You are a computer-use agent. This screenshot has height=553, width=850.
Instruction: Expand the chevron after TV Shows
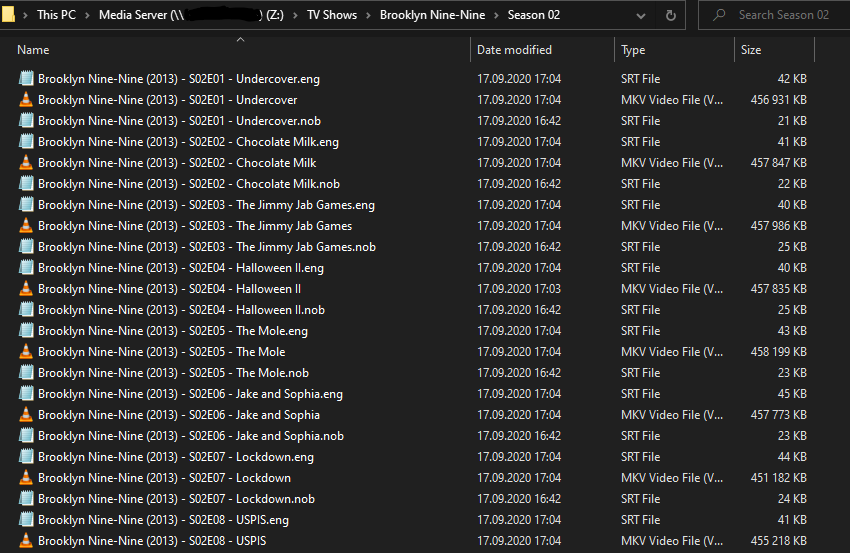(x=368, y=15)
